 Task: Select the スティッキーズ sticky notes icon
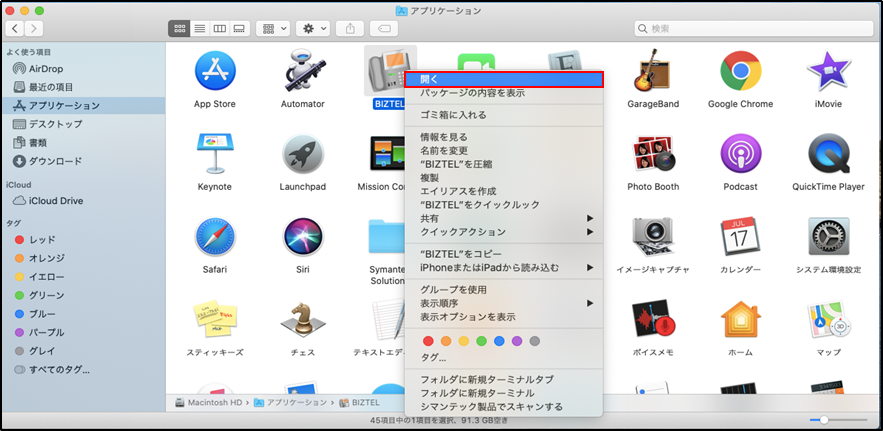point(215,319)
